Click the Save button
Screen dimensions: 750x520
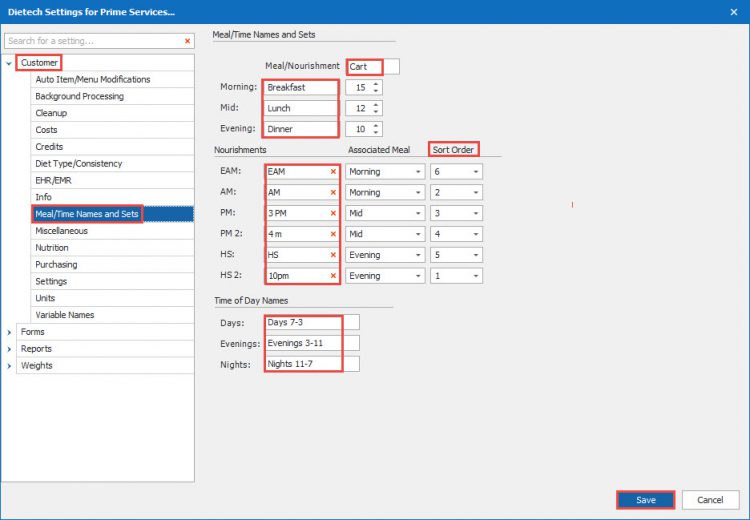click(645, 500)
